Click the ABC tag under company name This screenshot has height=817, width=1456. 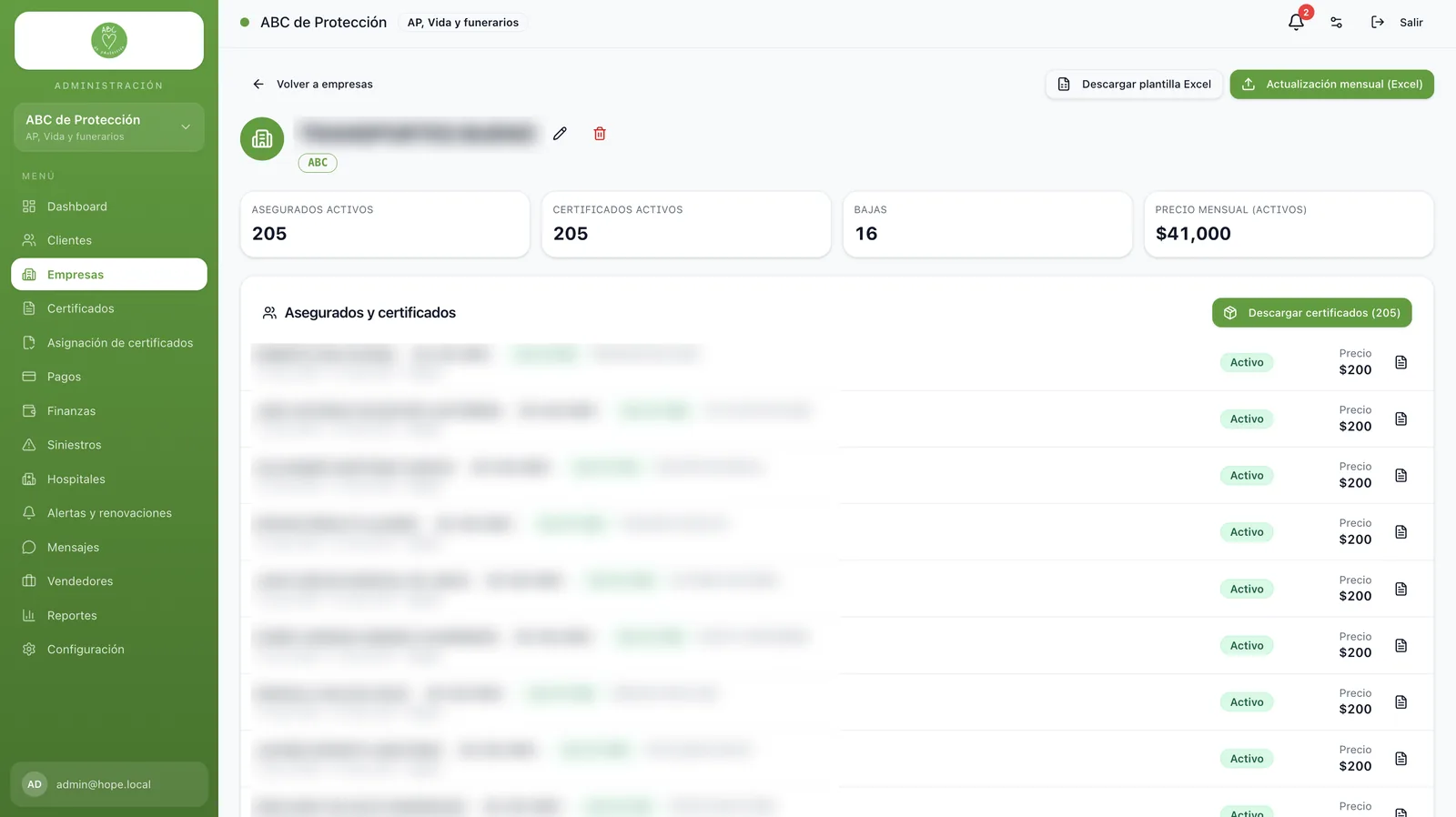[318, 163]
